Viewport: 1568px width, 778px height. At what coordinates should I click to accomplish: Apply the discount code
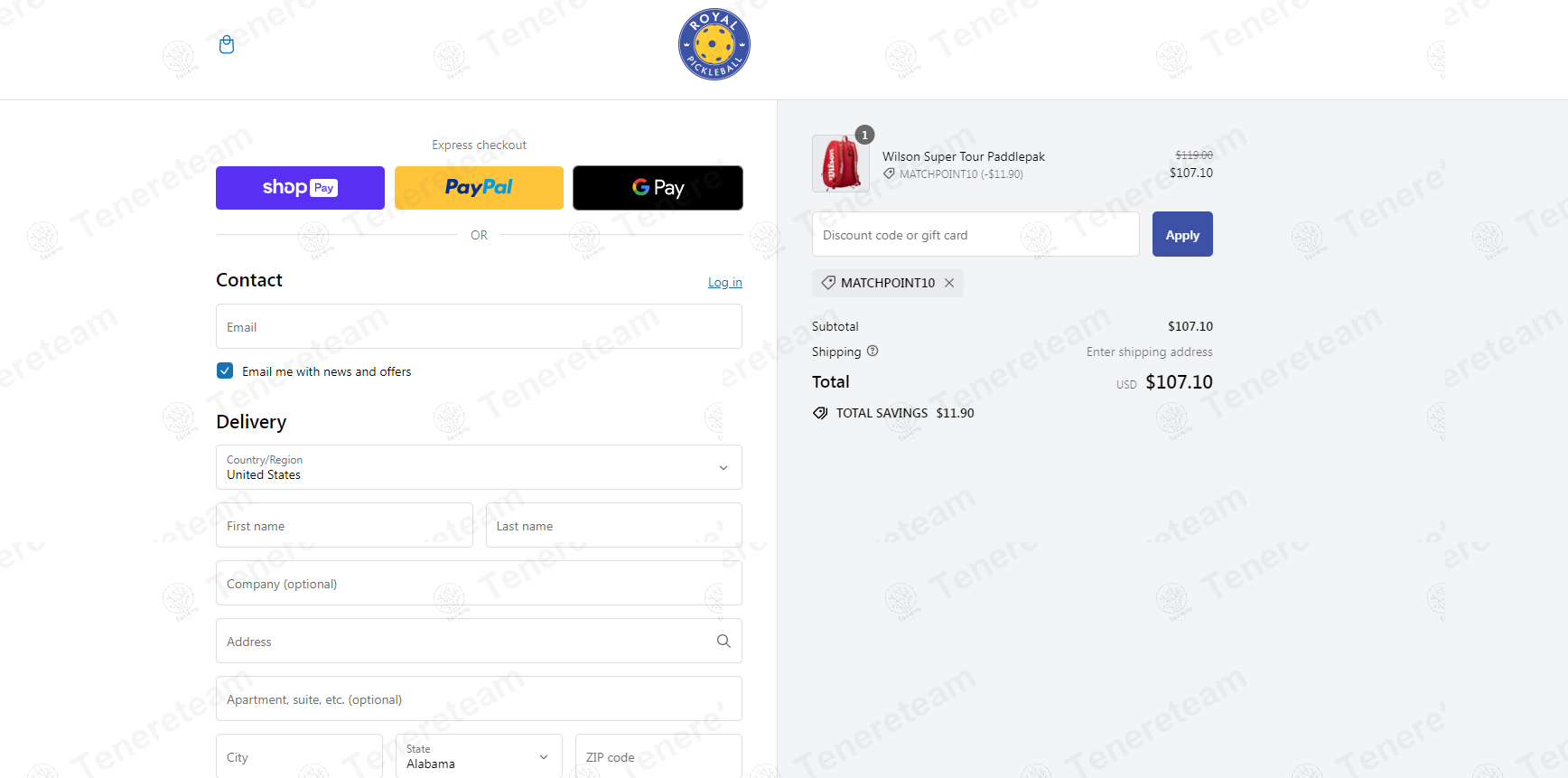[x=1182, y=234]
